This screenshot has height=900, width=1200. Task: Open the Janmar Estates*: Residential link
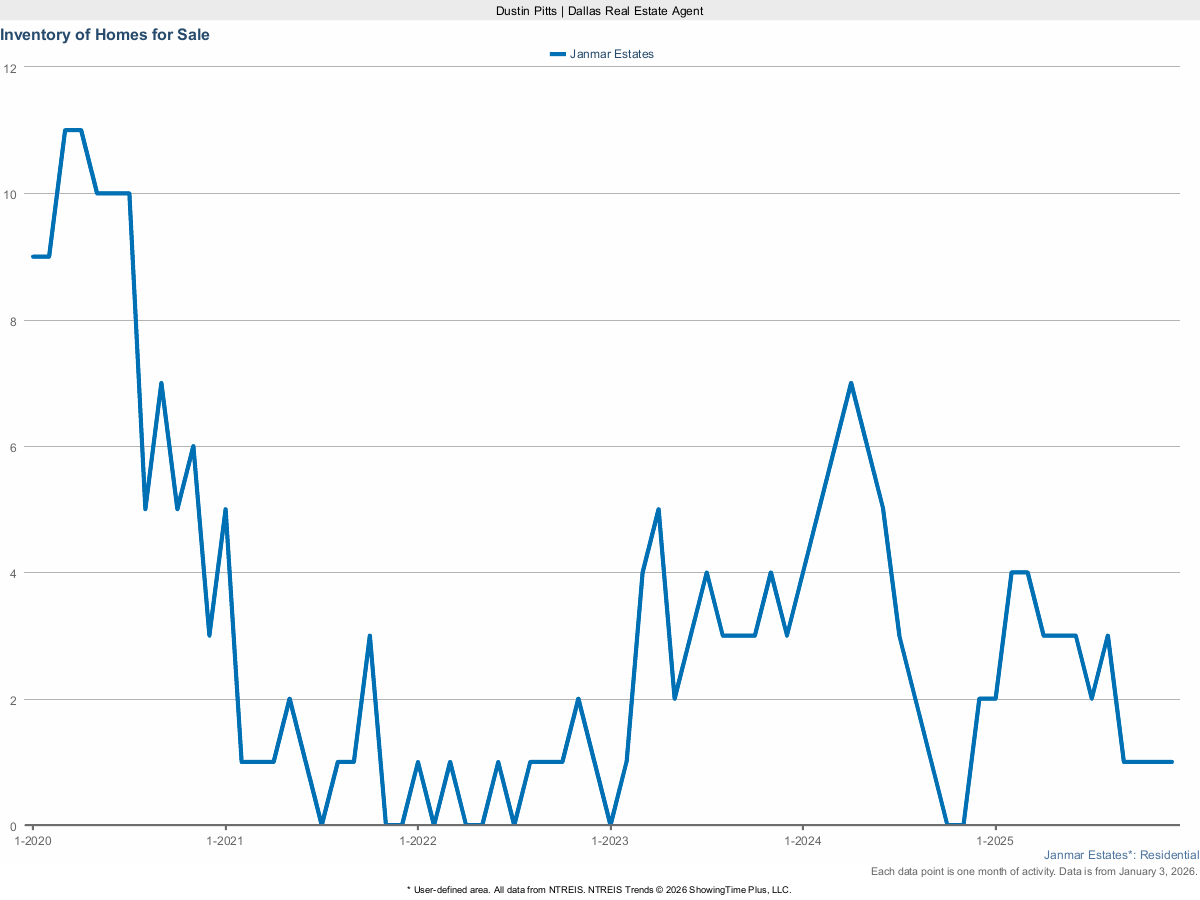(1122, 855)
